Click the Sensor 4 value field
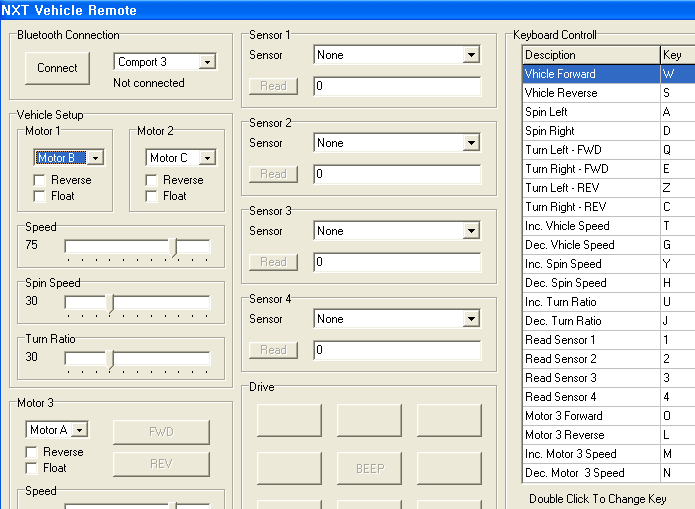The height and width of the screenshot is (509, 695). click(x=397, y=350)
